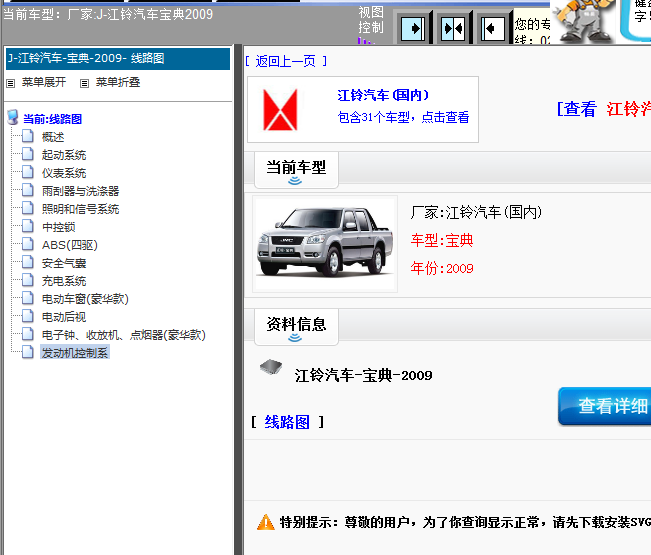The image size is (651, 555).
Task: Click the 当前车型 section tab
Action: pos(296,170)
